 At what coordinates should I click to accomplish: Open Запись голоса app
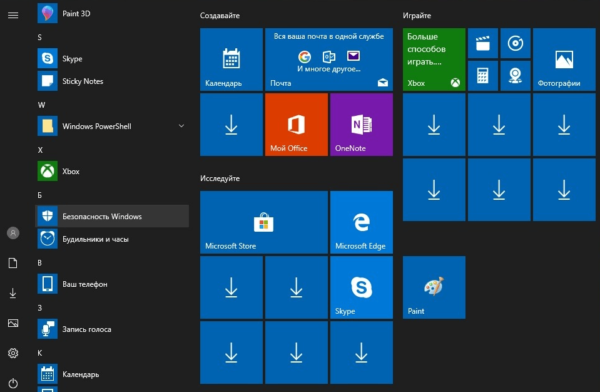[x=112, y=329]
